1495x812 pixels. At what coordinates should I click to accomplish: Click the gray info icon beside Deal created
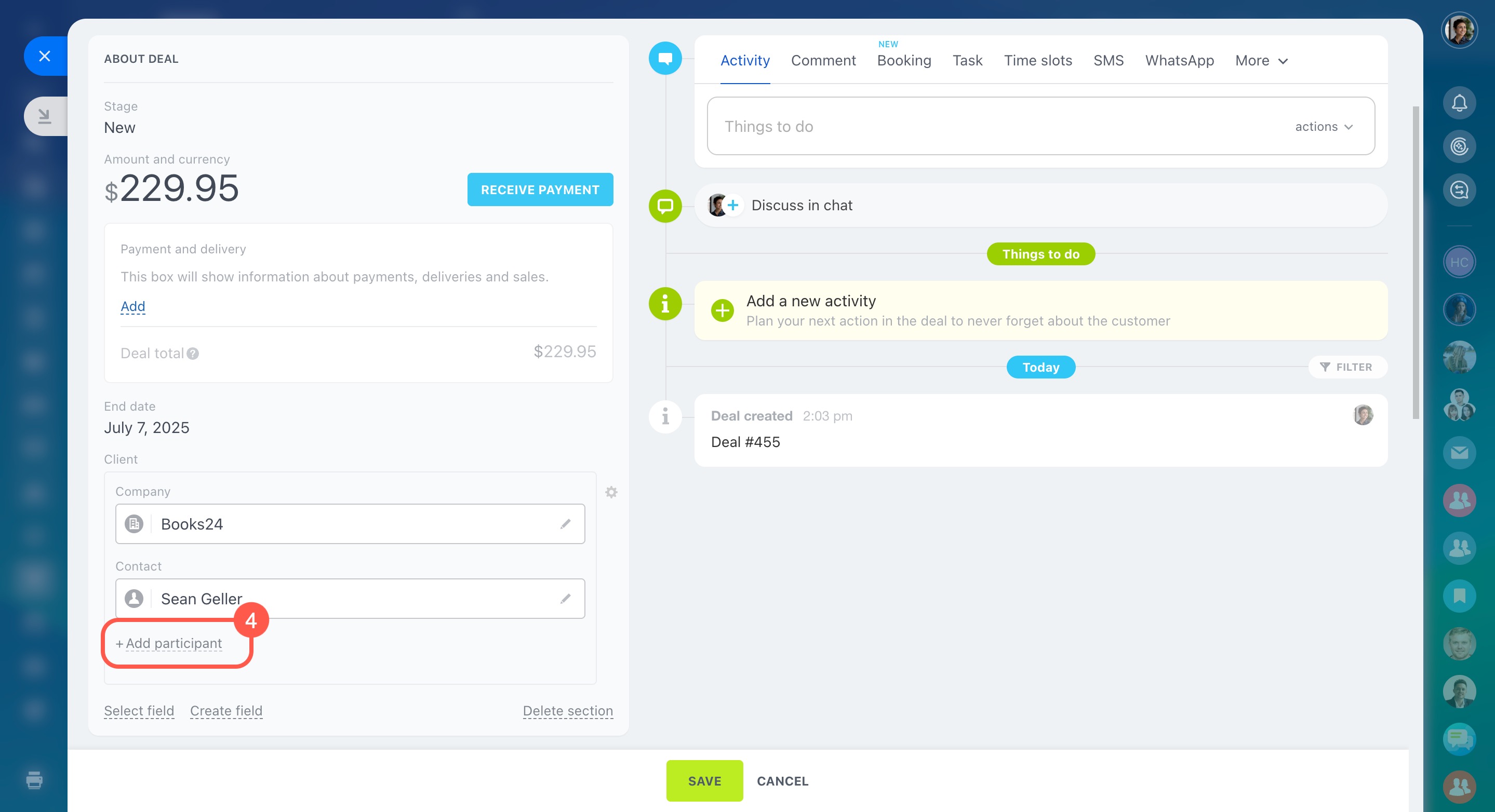point(665,416)
